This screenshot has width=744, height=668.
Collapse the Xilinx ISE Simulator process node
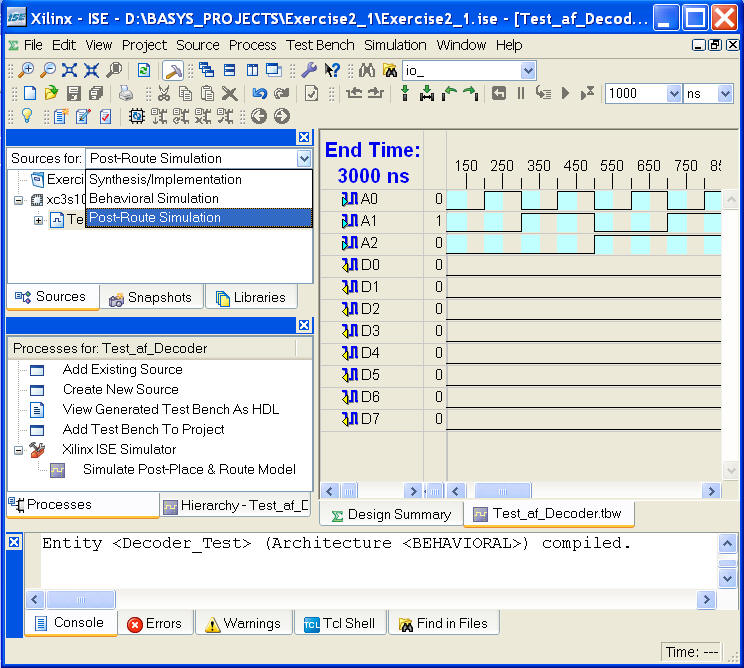click(x=18, y=450)
